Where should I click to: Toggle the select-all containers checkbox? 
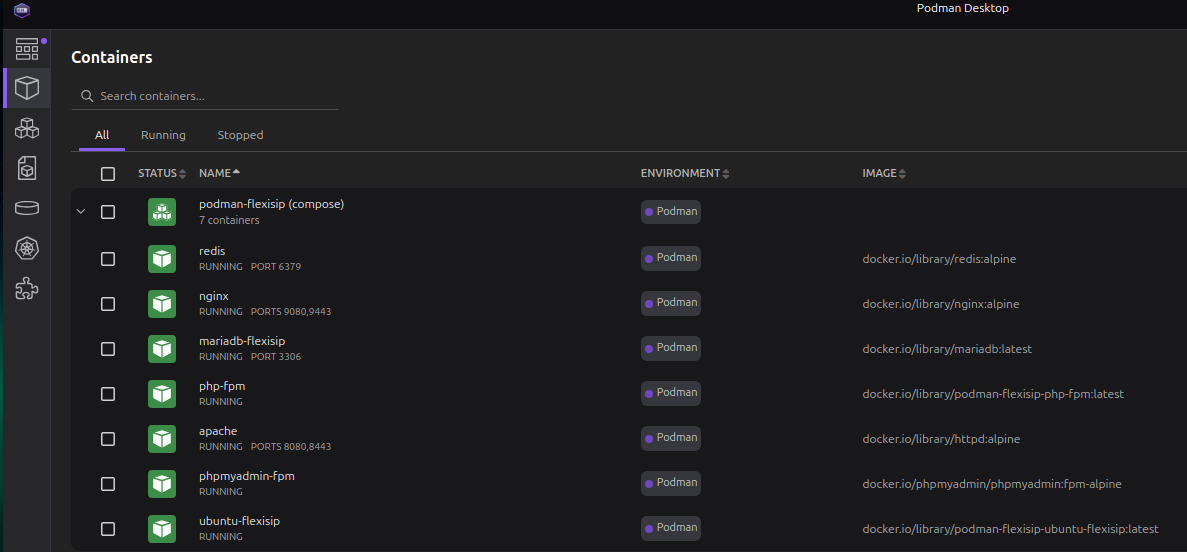107,174
